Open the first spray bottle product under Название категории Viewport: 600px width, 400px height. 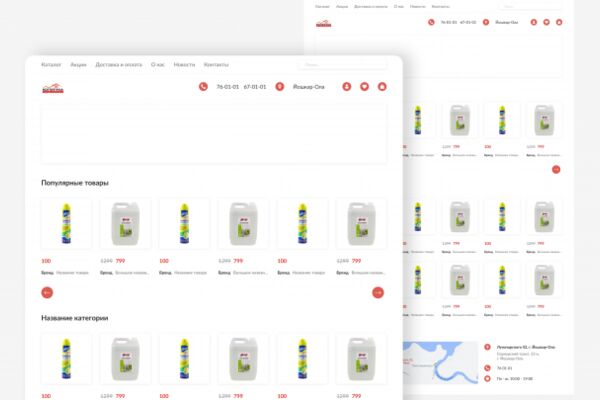[x=67, y=359]
